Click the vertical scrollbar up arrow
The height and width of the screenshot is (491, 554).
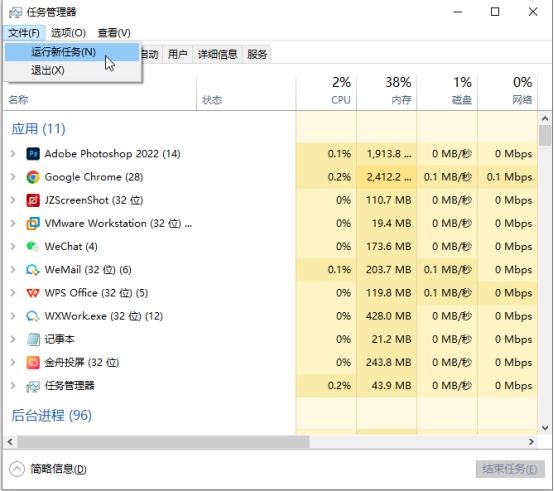(x=545, y=119)
